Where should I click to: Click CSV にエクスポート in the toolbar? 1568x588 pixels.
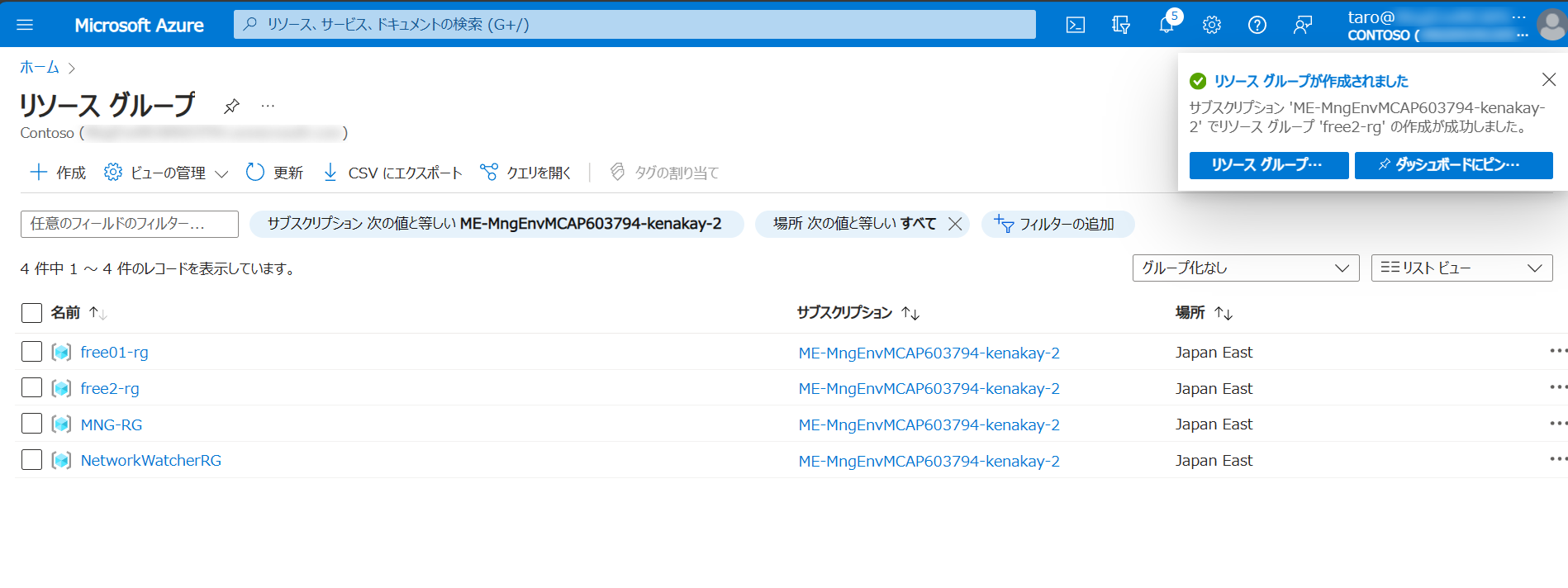pyautogui.click(x=392, y=173)
